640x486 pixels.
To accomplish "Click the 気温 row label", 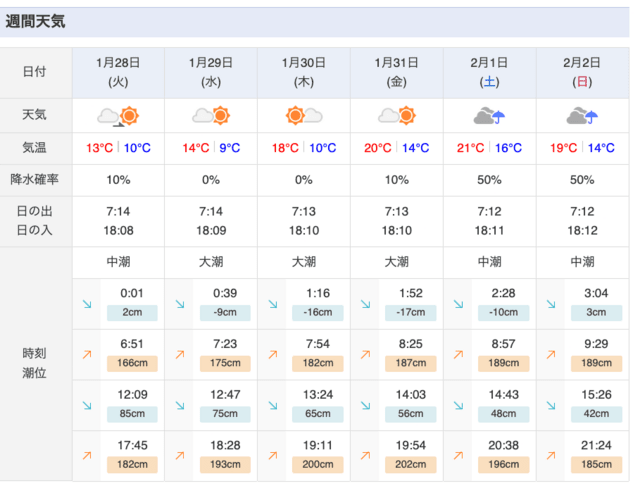I will [34, 147].
